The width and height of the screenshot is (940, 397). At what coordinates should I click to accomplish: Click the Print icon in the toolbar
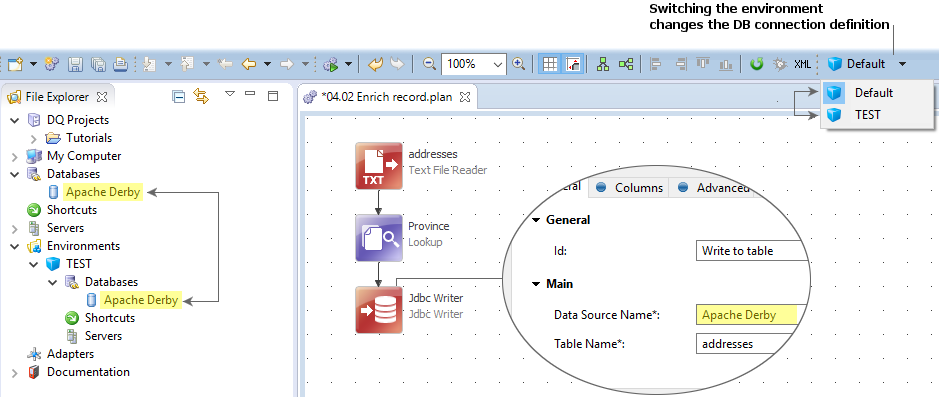(120, 64)
